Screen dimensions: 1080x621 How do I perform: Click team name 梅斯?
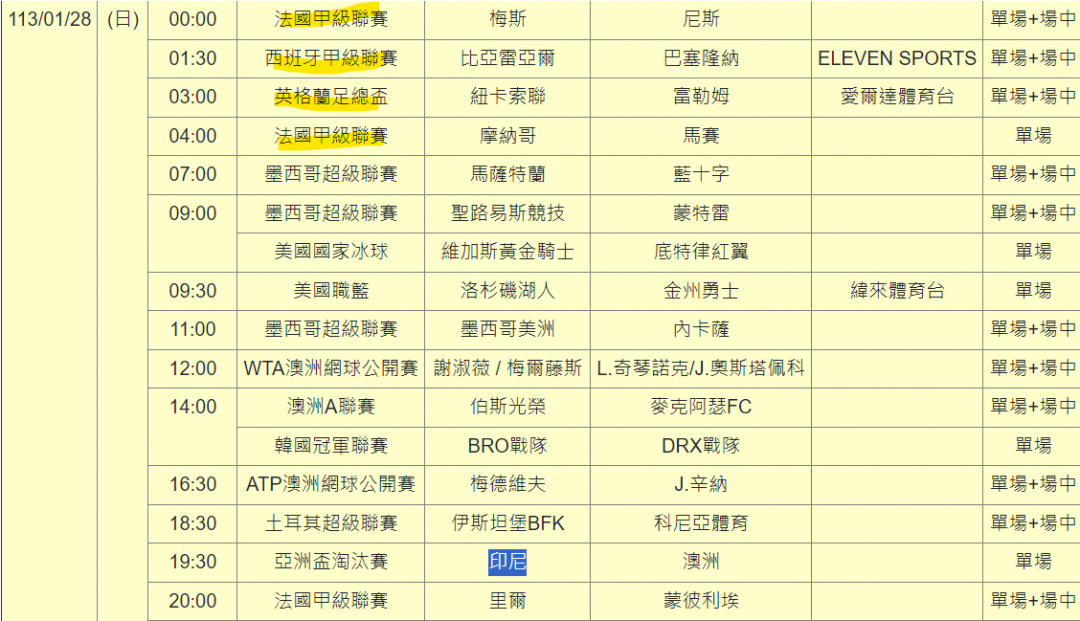coord(508,19)
